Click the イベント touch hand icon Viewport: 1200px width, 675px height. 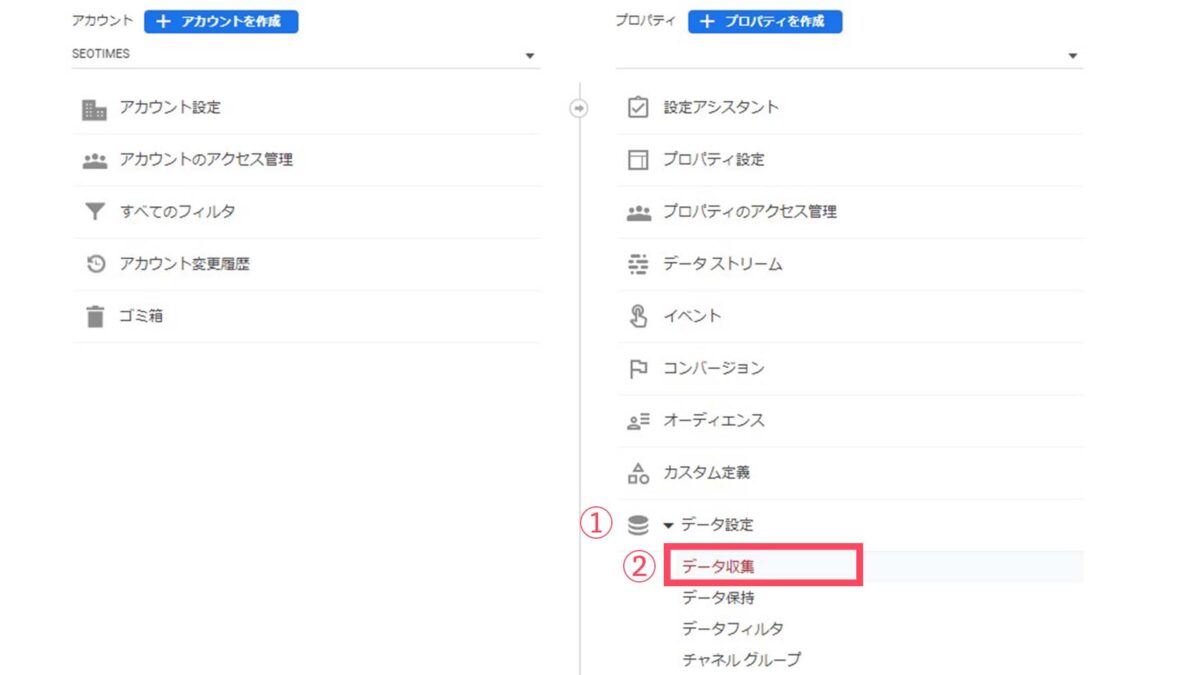pos(637,316)
